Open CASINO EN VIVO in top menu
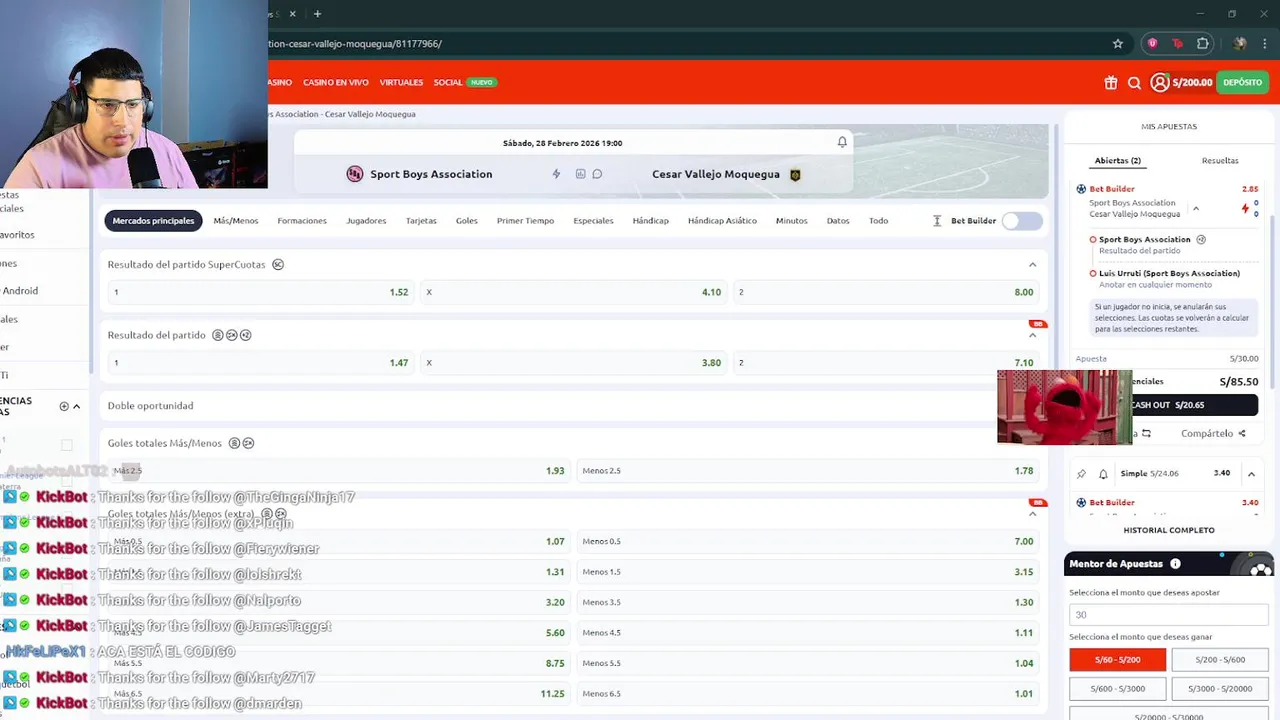1280x720 pixels. tap(336, 83)
